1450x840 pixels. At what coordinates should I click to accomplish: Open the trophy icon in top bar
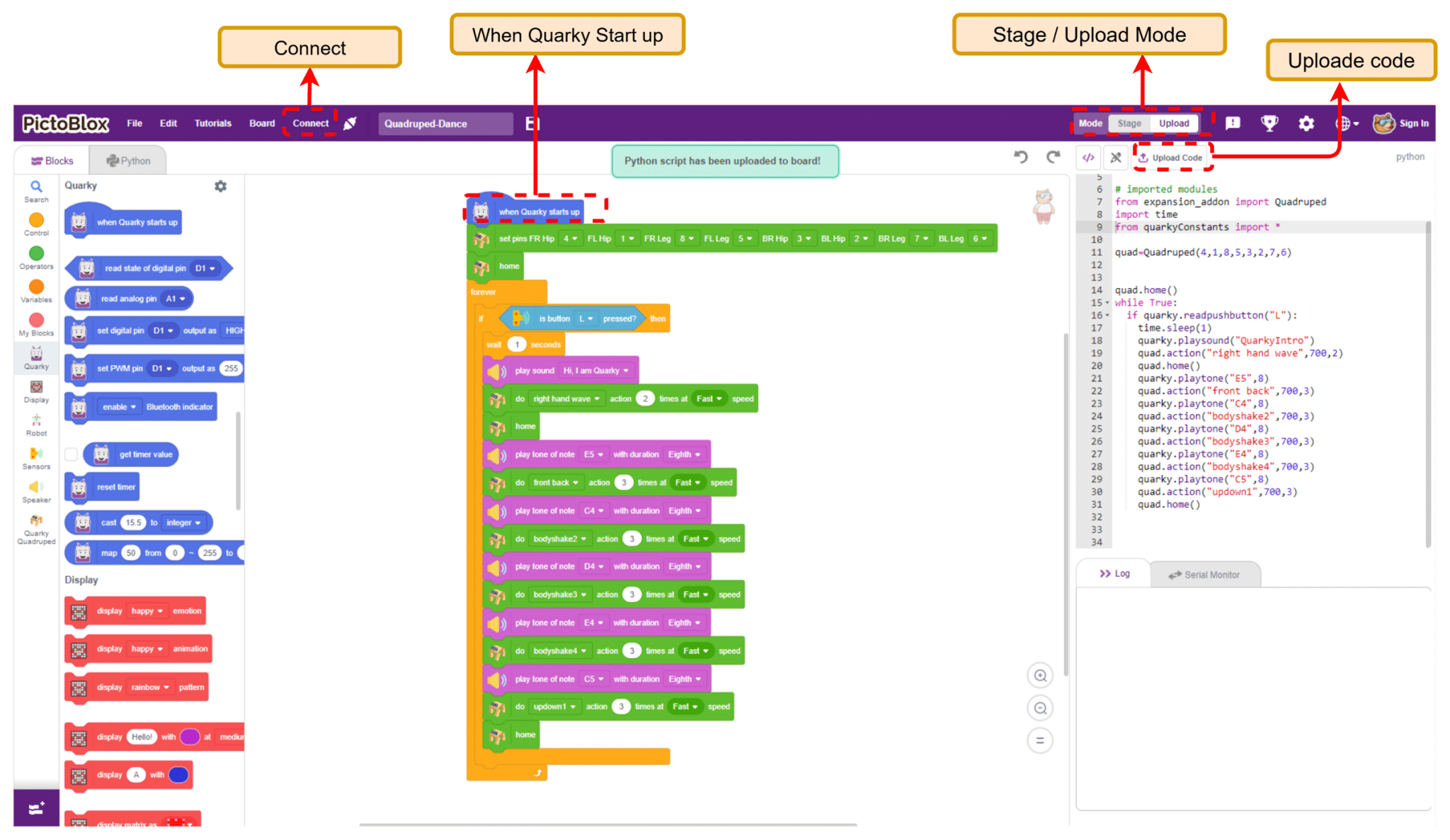click(1269, 123)
